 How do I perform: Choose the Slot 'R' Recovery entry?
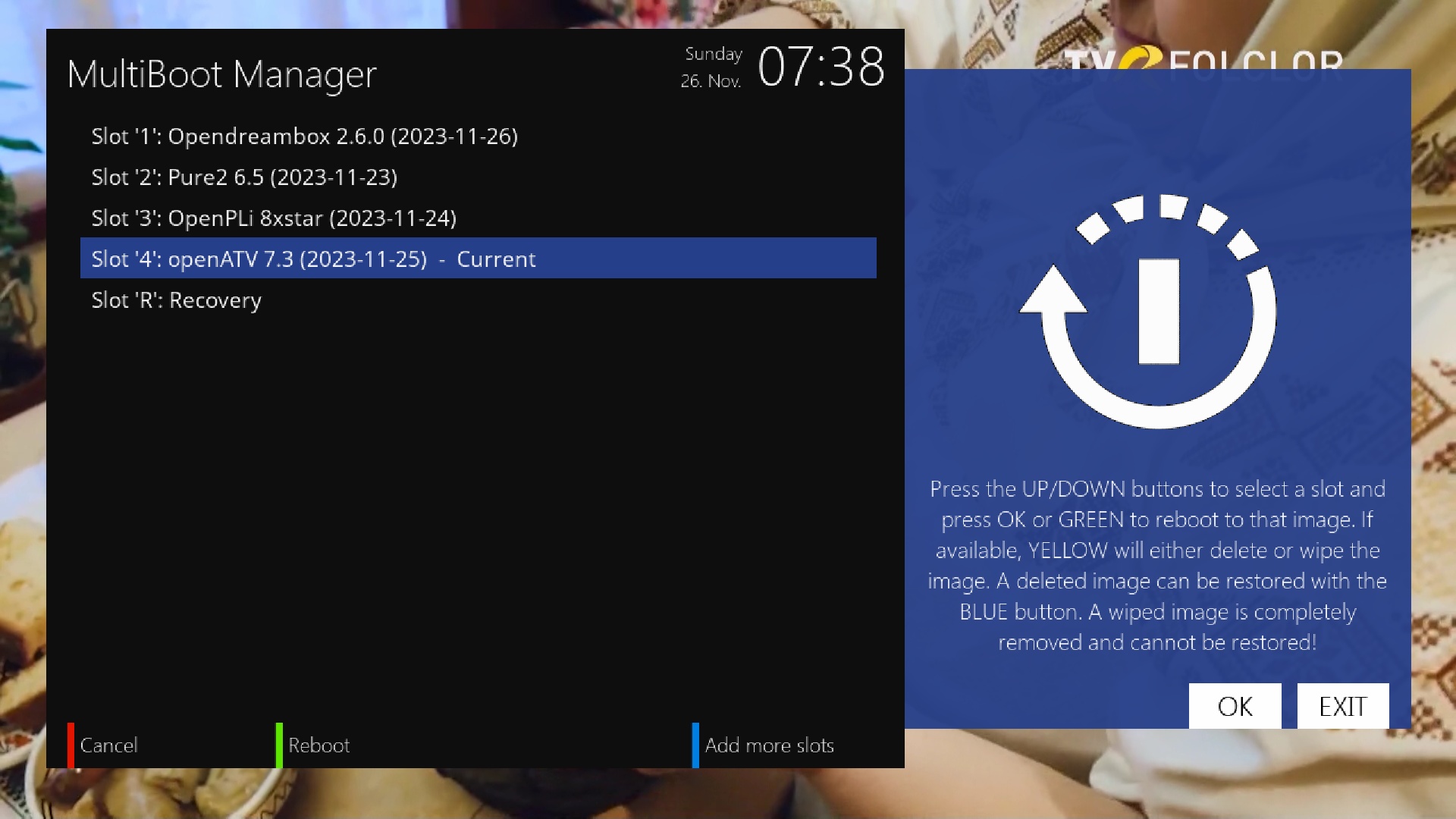479,300
